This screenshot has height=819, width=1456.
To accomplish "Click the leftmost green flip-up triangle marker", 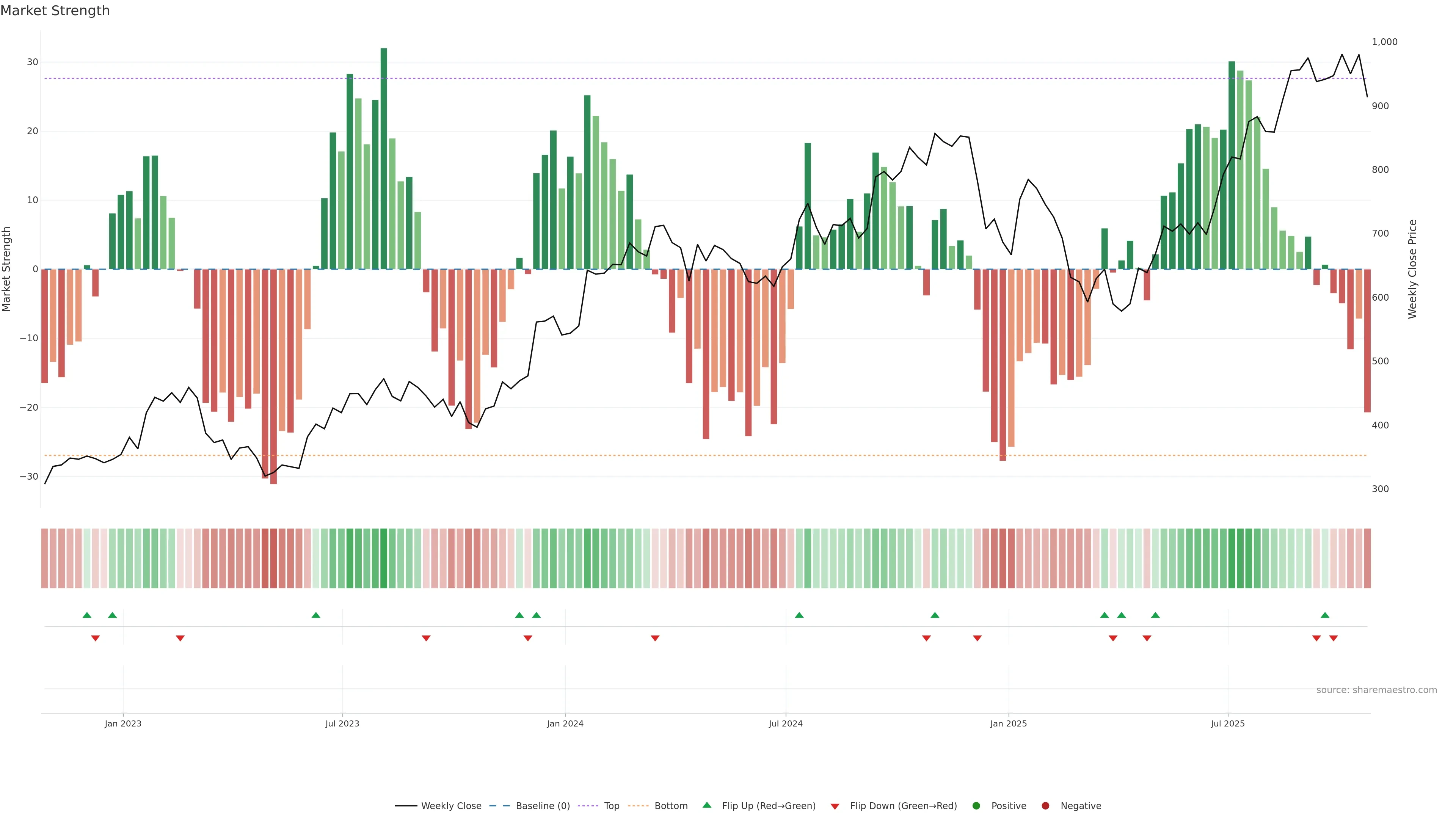I will [86, 615].
